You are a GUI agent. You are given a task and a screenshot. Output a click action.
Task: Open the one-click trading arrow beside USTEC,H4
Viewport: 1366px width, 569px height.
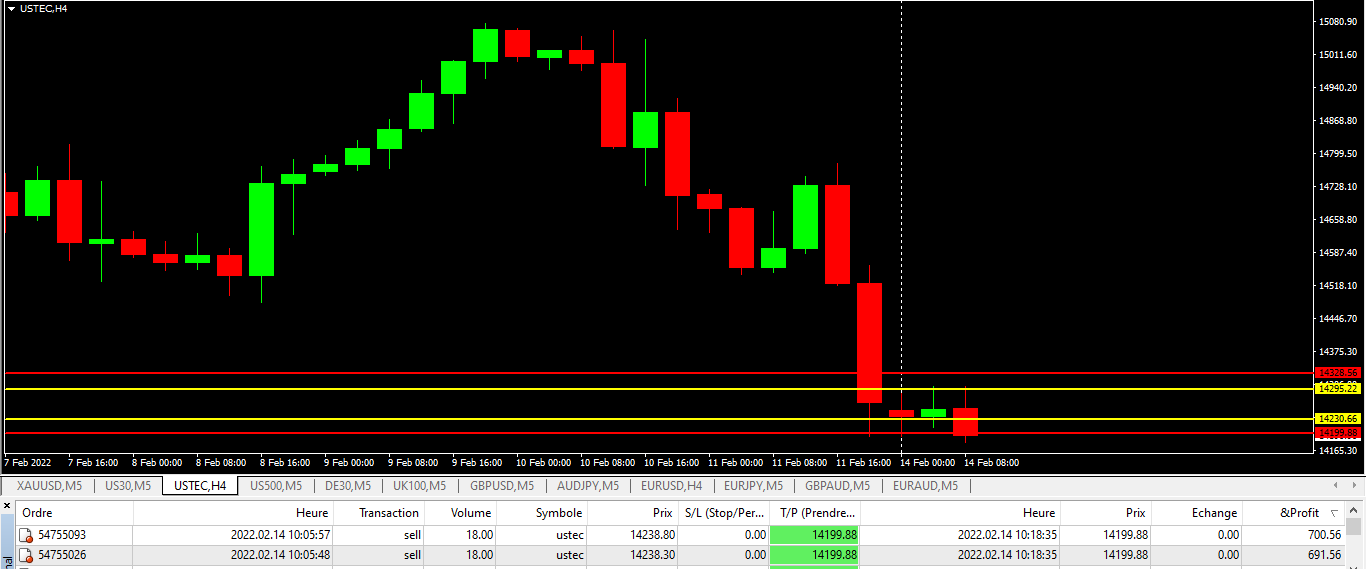pos(11,8)
